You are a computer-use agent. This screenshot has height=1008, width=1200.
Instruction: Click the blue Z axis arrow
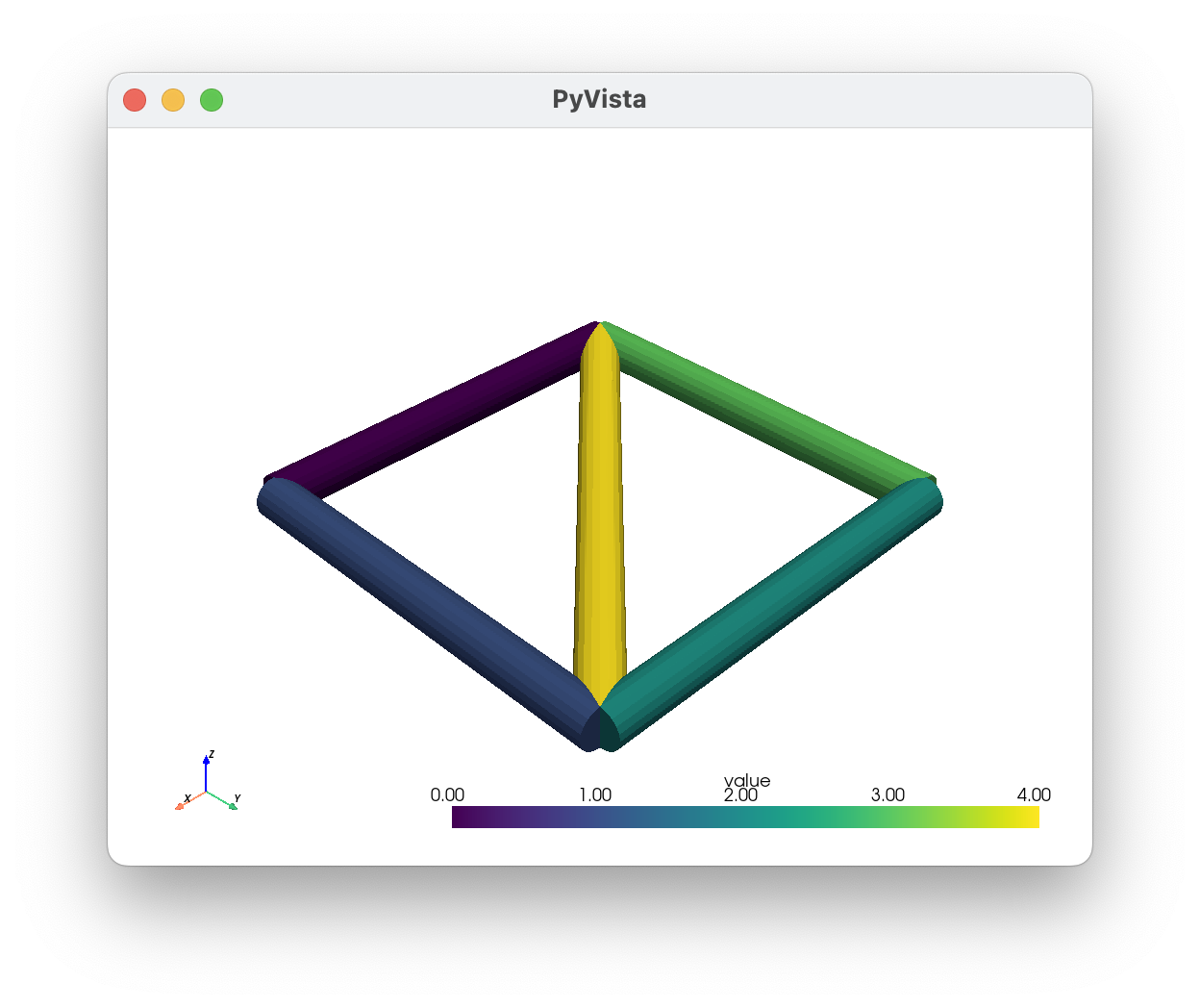[x=206, y=773]
